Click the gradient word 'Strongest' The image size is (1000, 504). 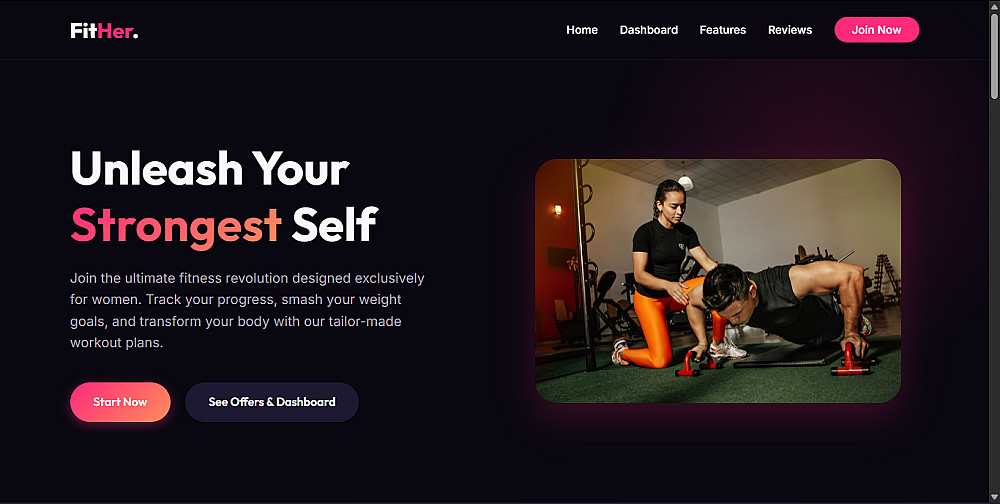click(x=176, y=226)
